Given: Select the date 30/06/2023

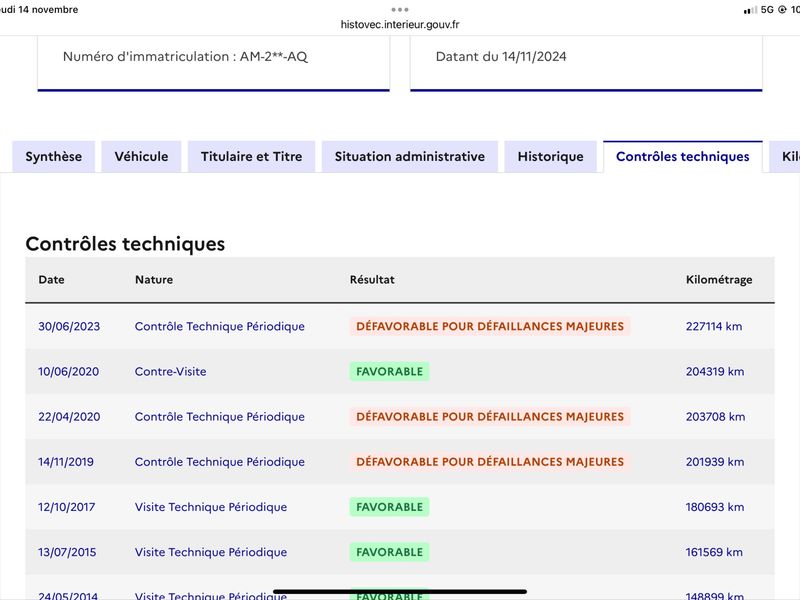Looking at the screenshot, I should point(69,327).
